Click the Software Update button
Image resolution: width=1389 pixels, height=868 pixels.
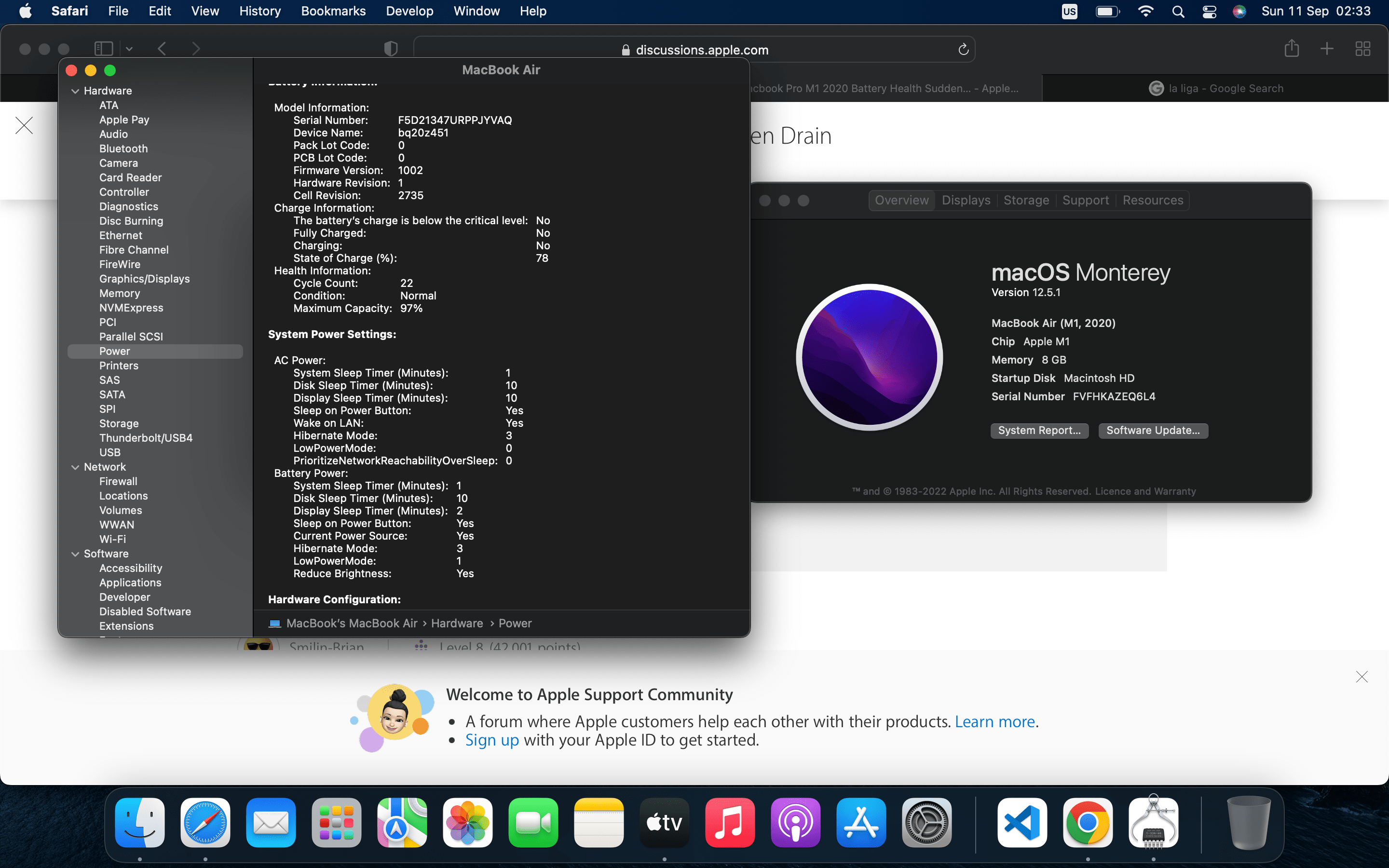point(1153,431)
